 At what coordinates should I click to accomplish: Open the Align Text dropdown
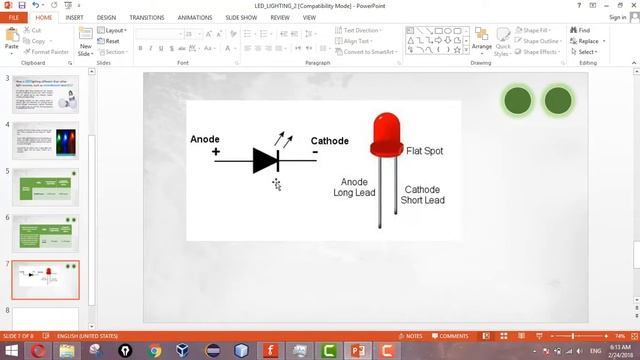354,41
